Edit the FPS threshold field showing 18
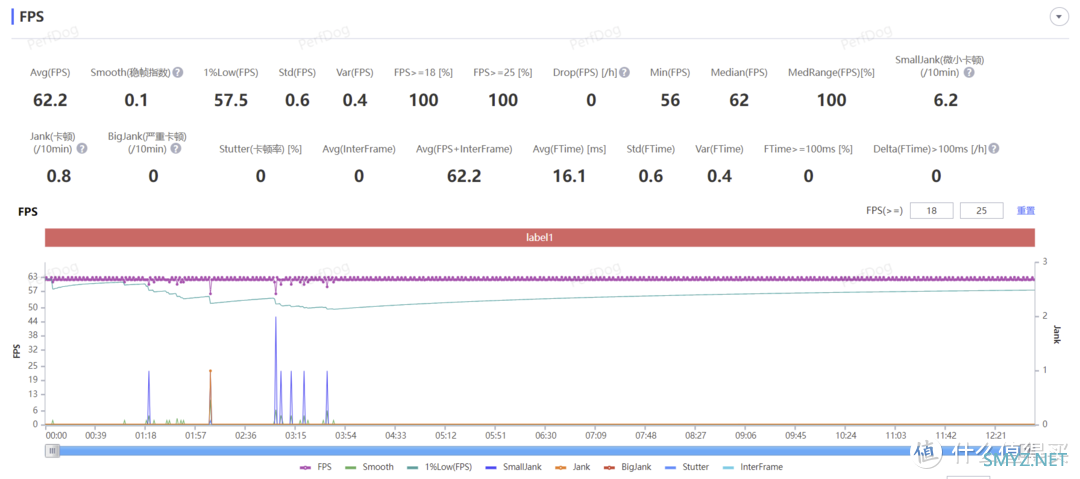Viewport: 1080px width, 479px height. coord(931,211)
